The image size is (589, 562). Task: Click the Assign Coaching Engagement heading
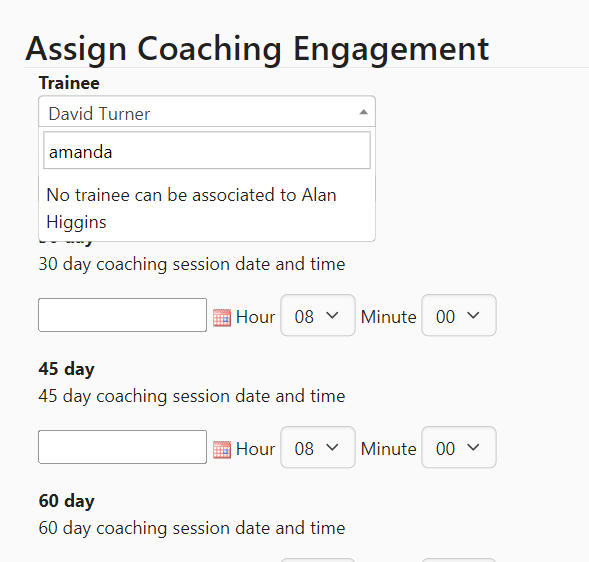[257, 49]
